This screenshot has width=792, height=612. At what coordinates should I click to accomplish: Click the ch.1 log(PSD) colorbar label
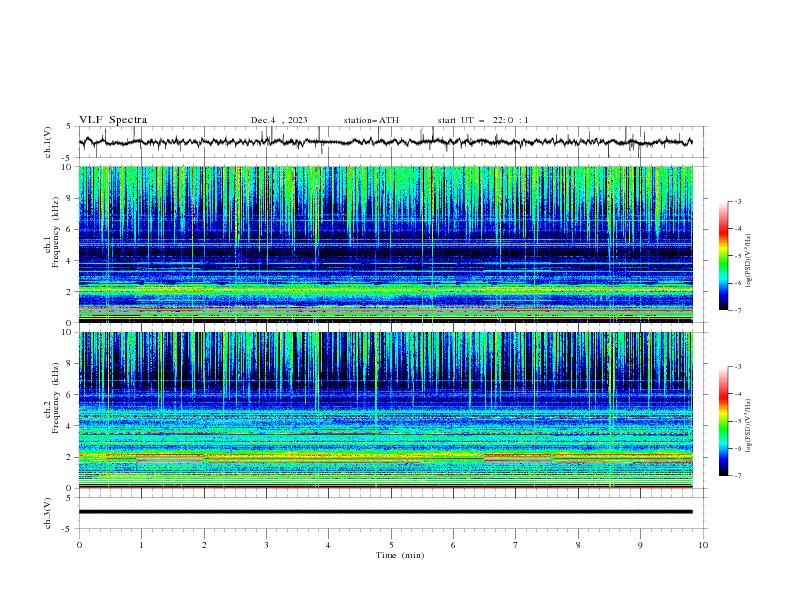749,261
